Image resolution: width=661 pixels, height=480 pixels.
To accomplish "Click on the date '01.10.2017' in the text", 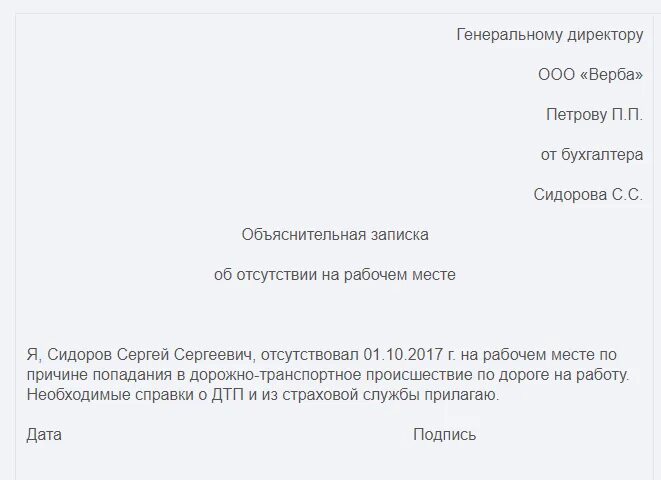I will [403, 355].
